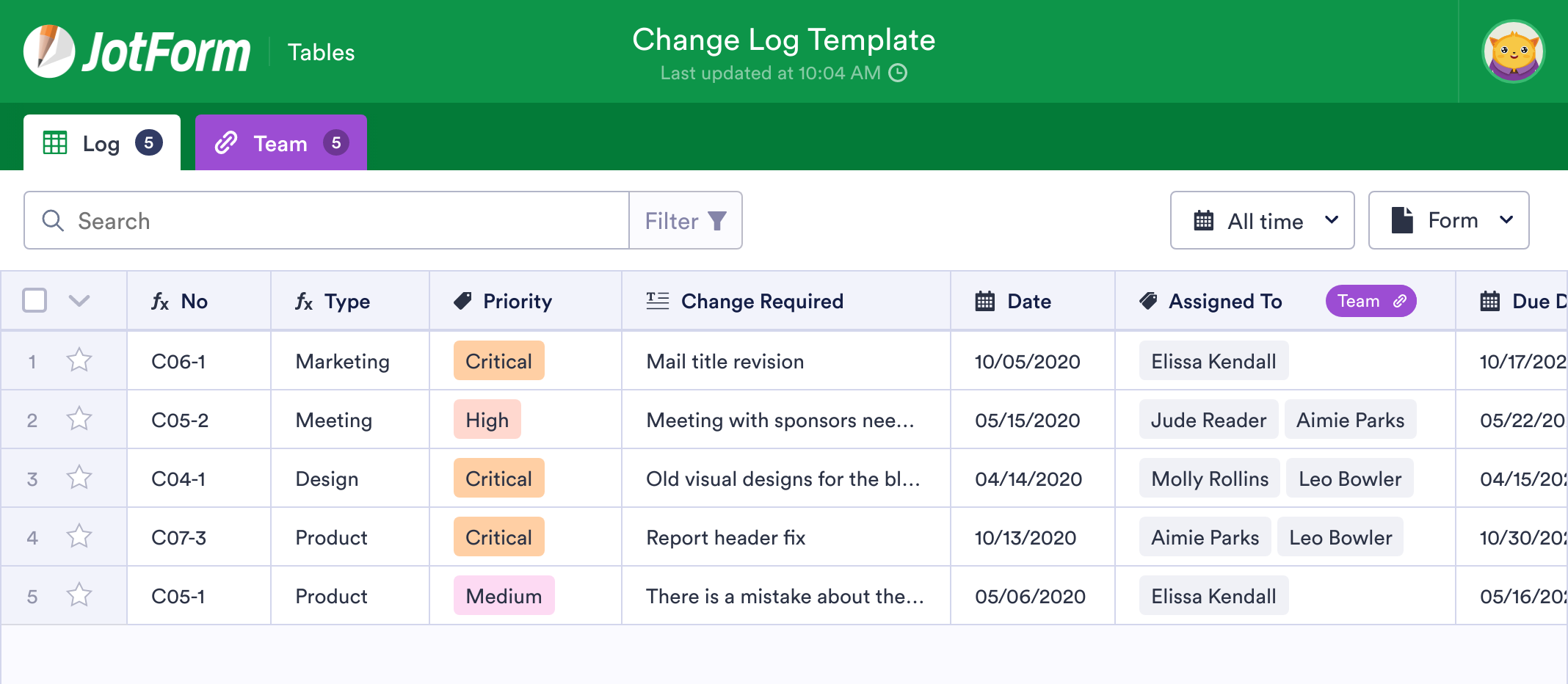Check the select-all checkbox in the header row
This screenshot has height=684, width=1568.
[35, 300]
